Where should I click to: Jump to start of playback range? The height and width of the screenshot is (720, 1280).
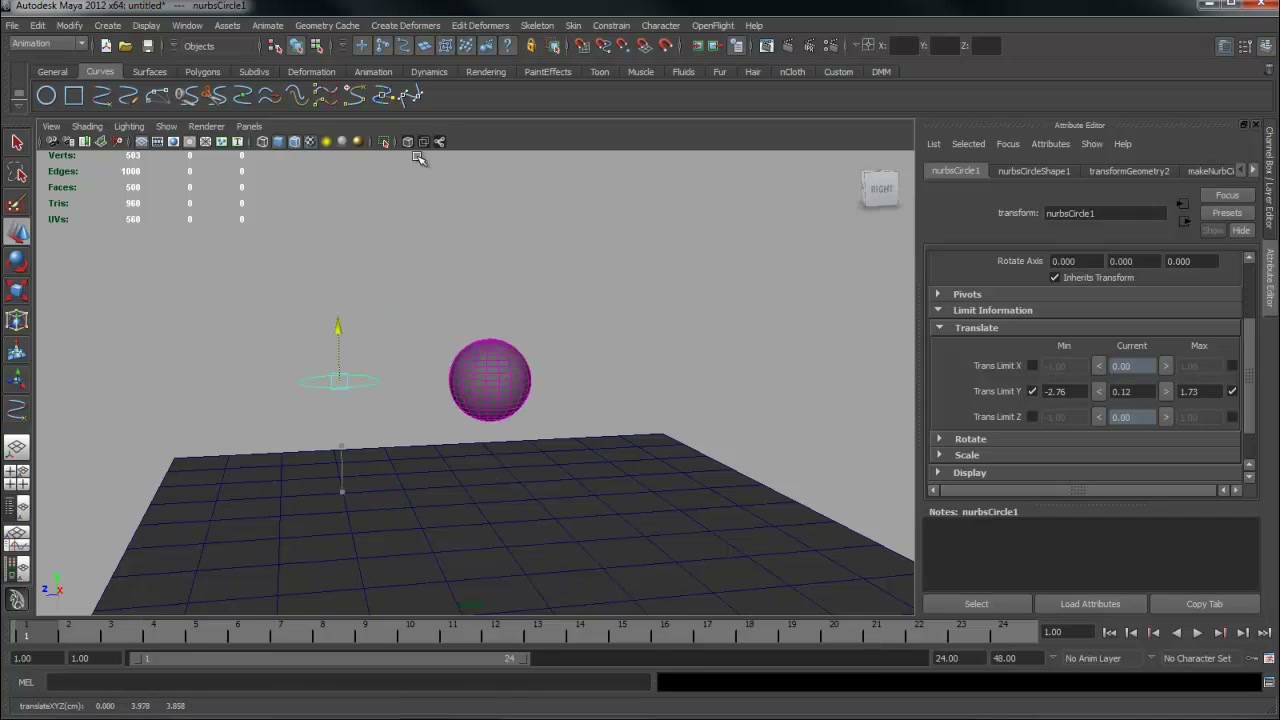click(x=1110, y=632)
